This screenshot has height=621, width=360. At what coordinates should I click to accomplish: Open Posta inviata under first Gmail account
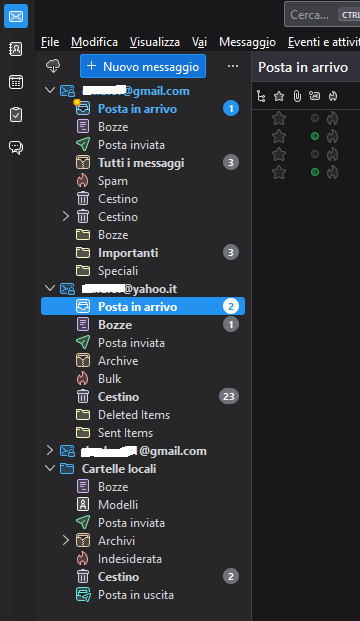(x=143, y=145)
